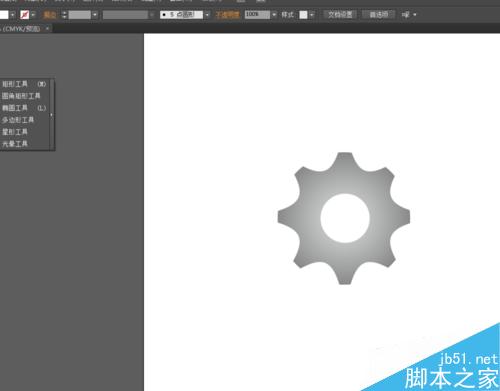This screenshot has width=500, height=391.
Task: Open the brush definition dropdown arrow
Action: 207,15
